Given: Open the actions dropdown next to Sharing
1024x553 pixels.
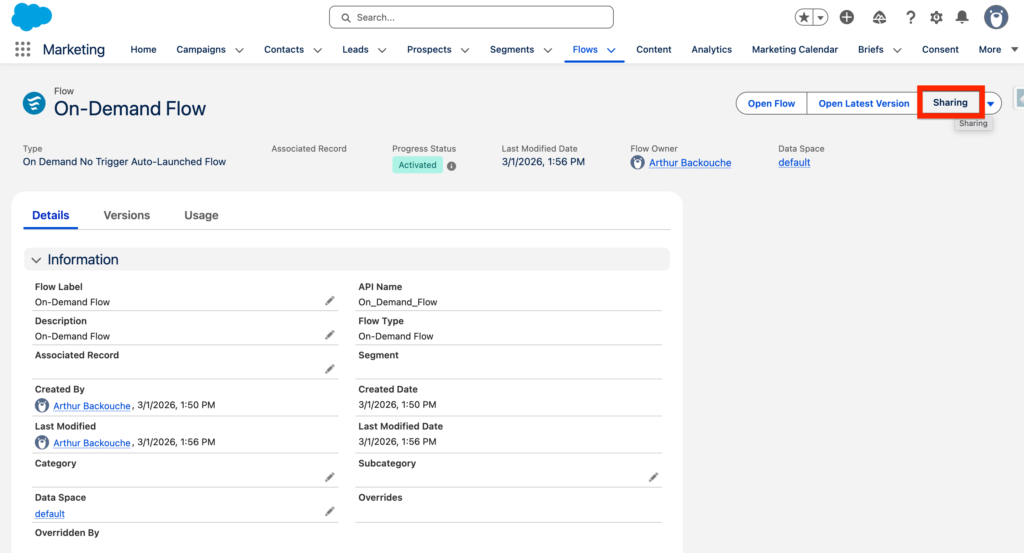Looking at the screenshot, I should point(991,104).
